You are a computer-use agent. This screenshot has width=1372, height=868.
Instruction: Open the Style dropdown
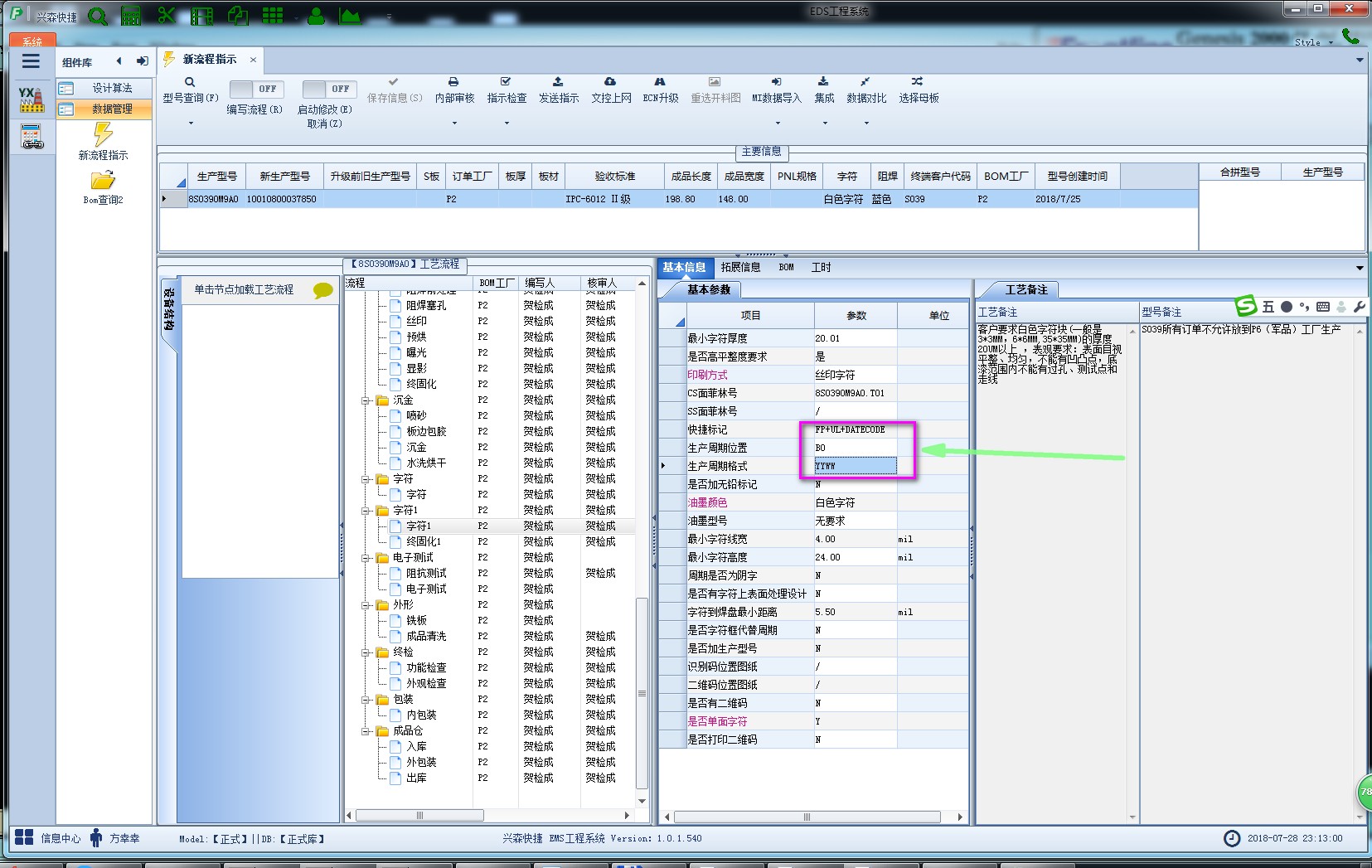[x=1314, y=42]
